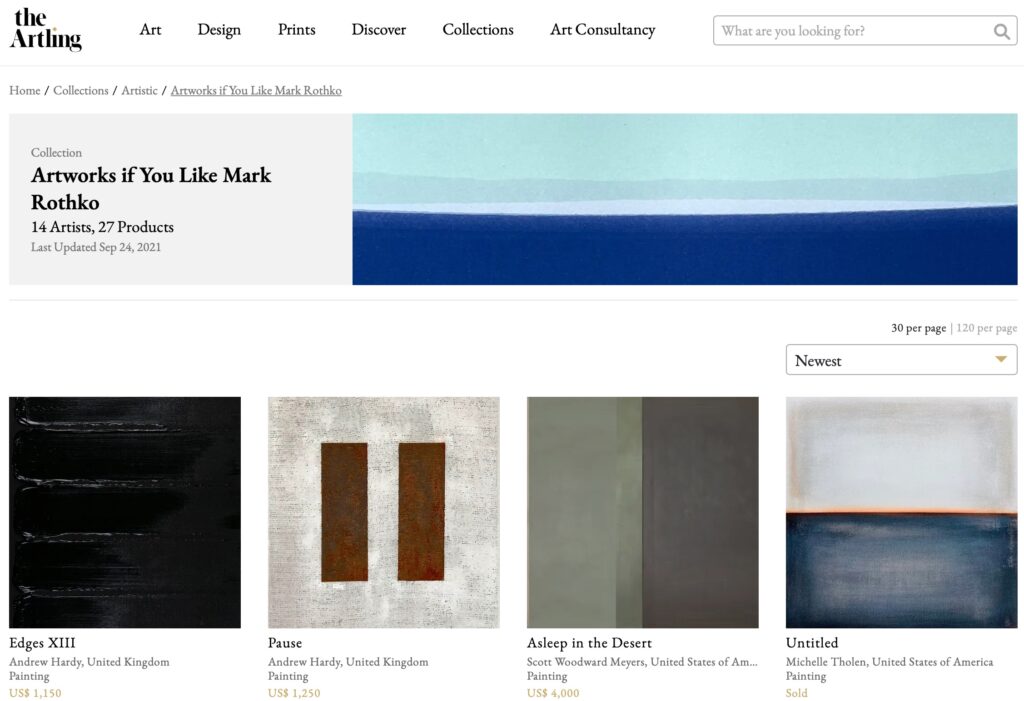This screenshot has height=701, width=1024.
Task: Go to Home breadcrumb link
Action: point(25,90)
